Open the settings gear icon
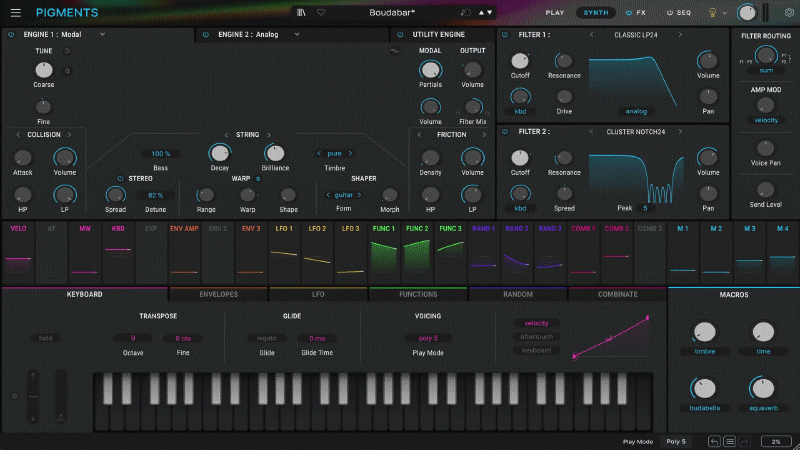The image size is (800, 450). (x=789, y=13)
